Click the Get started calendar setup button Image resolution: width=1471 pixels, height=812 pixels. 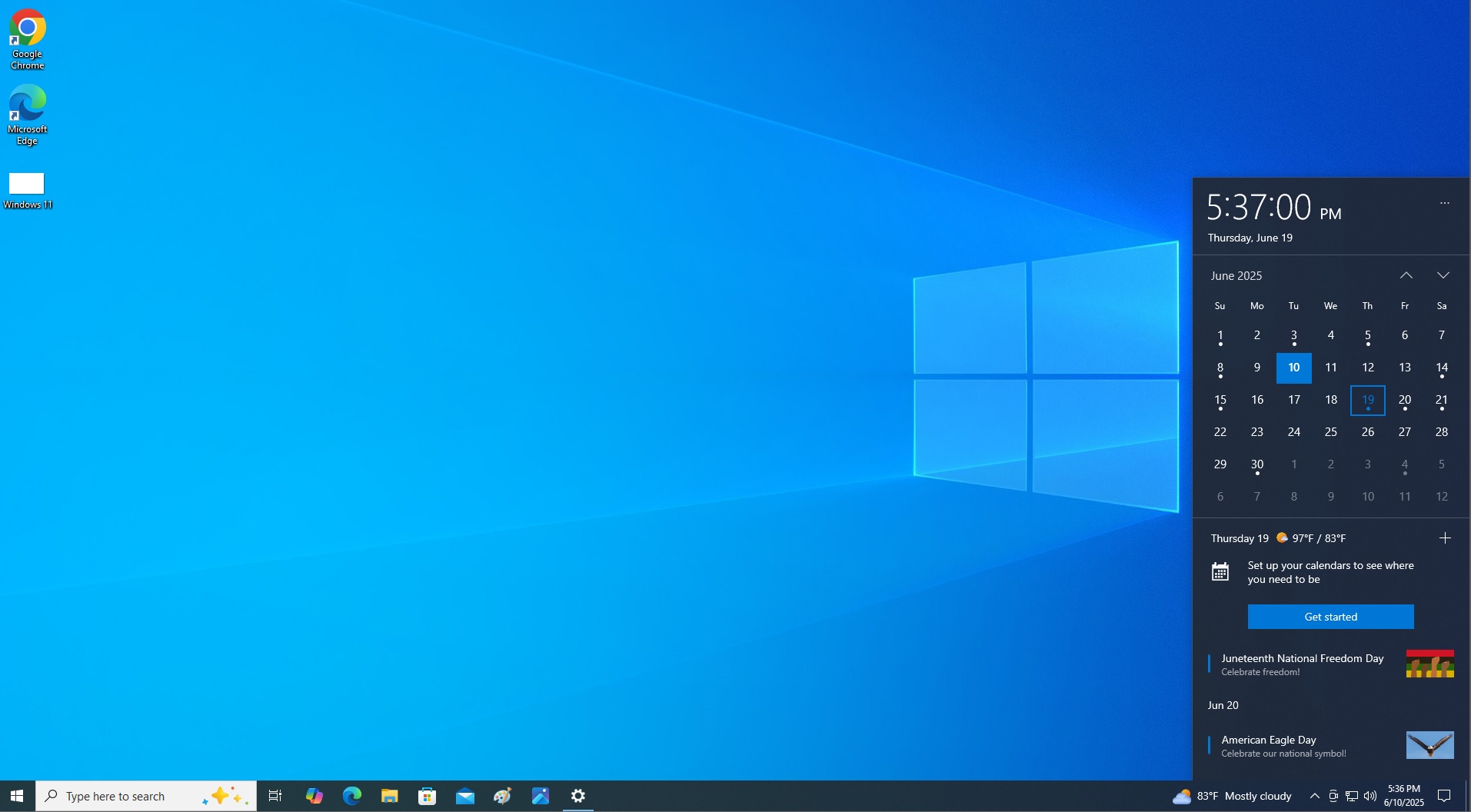[x=1330, y=616]
